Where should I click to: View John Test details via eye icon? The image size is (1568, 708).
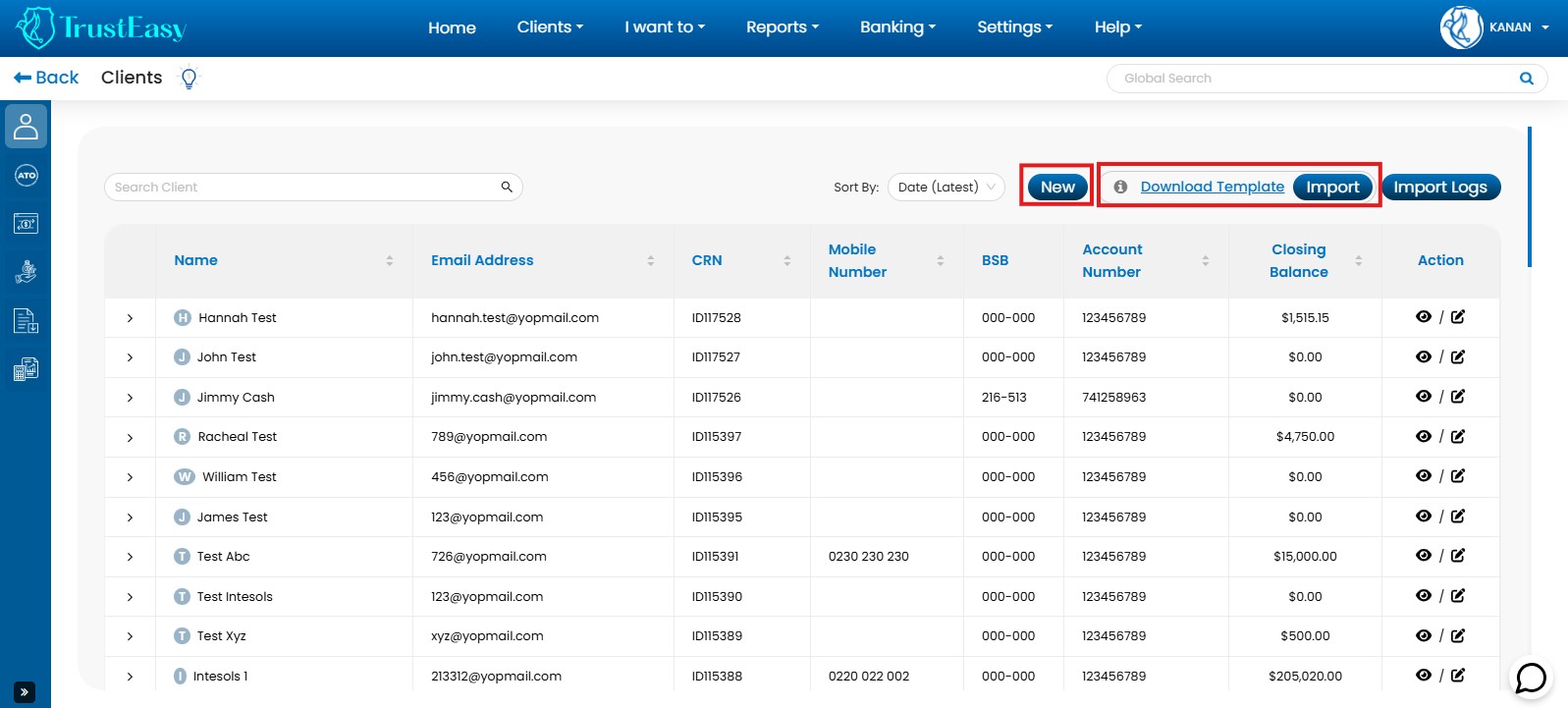click(1423, 356)
